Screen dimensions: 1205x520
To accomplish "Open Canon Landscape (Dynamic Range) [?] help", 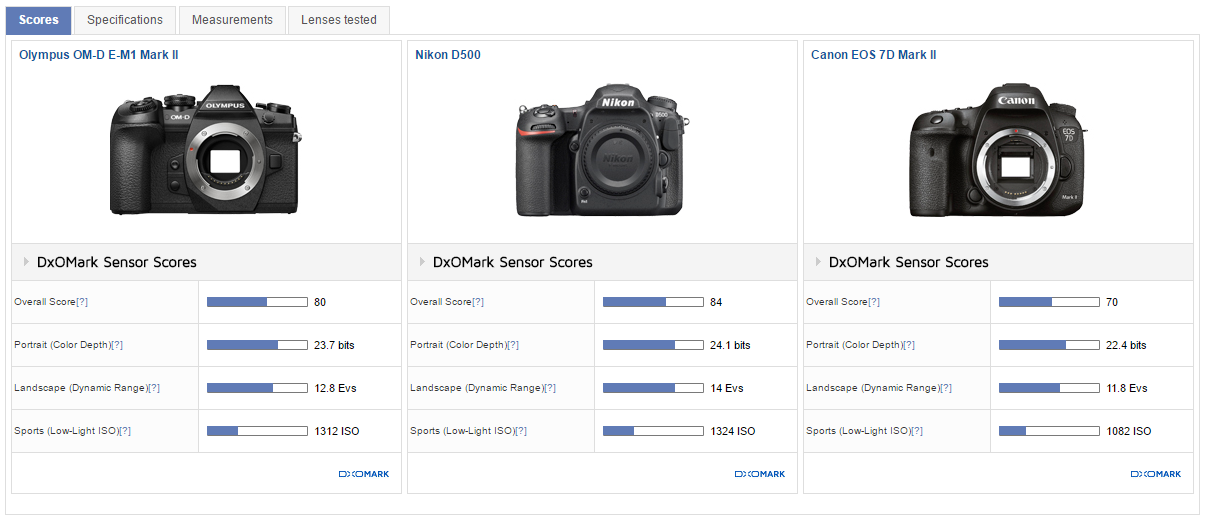I will pos(948,388).
